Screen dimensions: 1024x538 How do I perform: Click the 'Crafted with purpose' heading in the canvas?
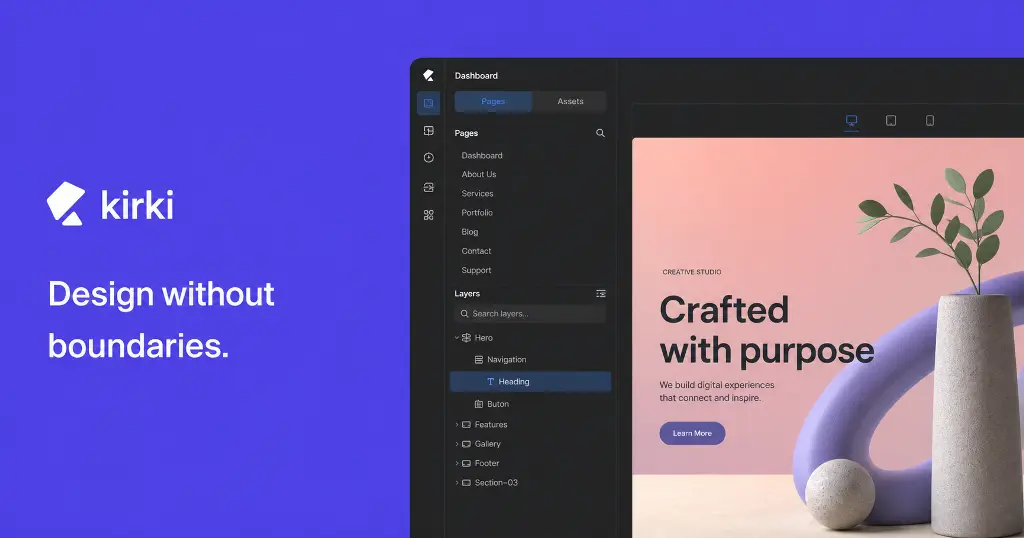pos(767,331)
